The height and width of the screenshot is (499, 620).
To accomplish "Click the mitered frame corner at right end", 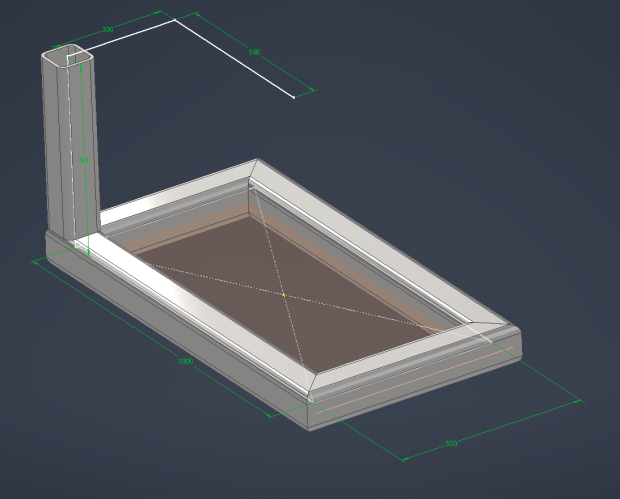I will pos(504,327).
